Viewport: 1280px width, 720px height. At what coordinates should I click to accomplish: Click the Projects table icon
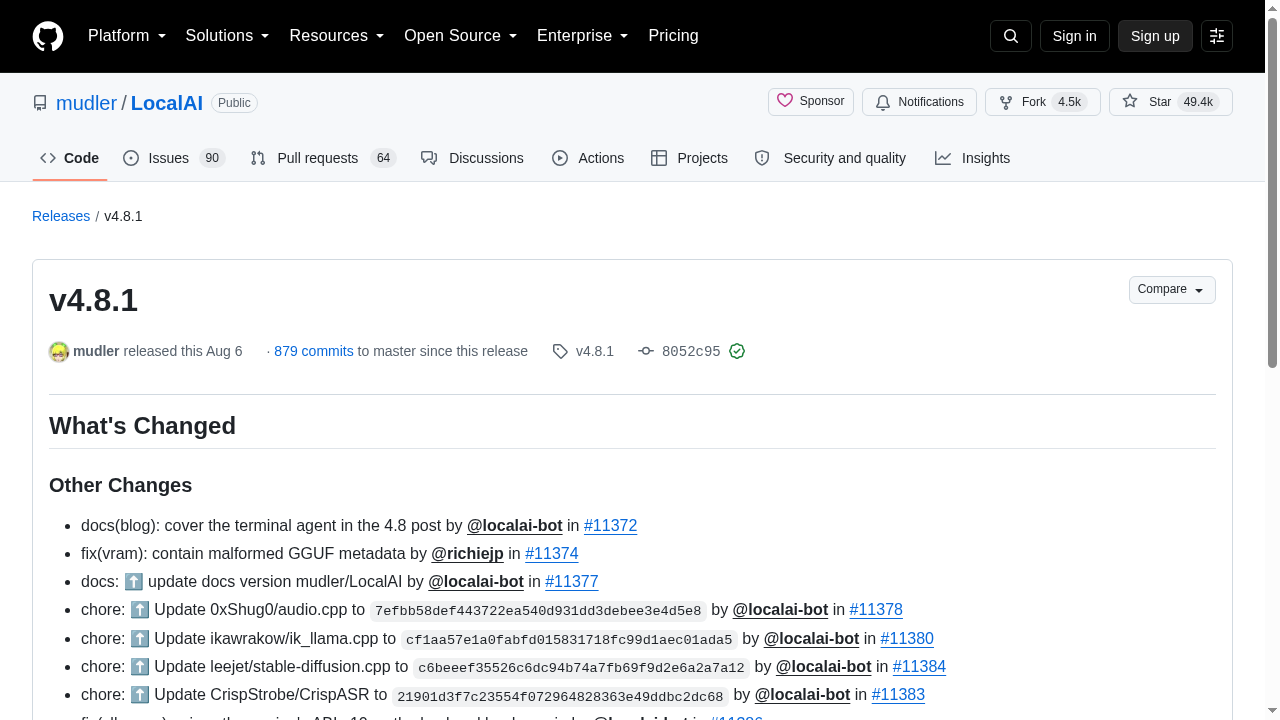tap(659, 158)
